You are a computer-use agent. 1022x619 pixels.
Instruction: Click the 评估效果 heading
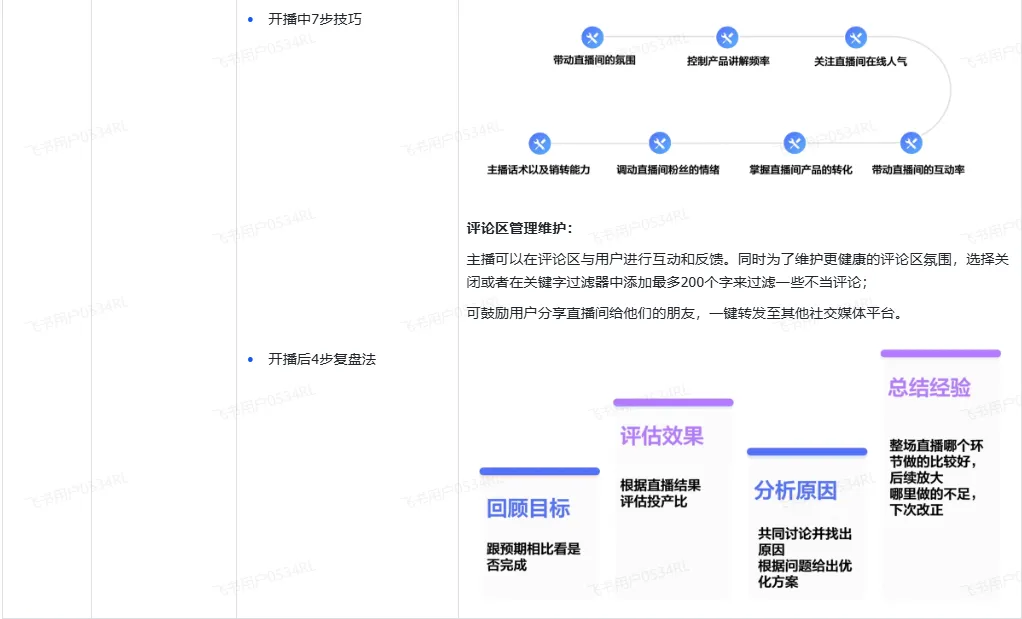click(x=662, y=436)
